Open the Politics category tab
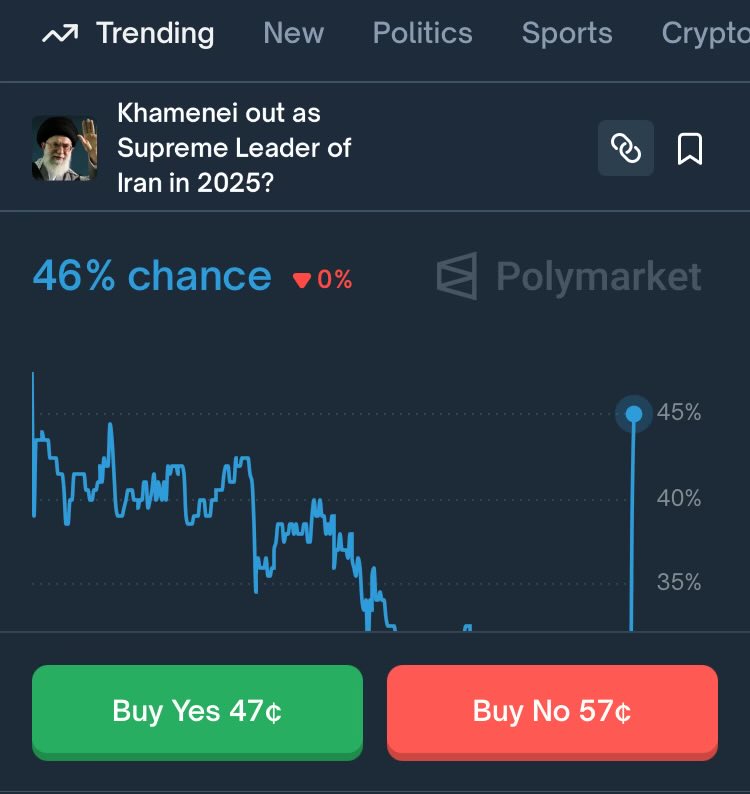This screenshot has height=794, width=750. point(422,33)
